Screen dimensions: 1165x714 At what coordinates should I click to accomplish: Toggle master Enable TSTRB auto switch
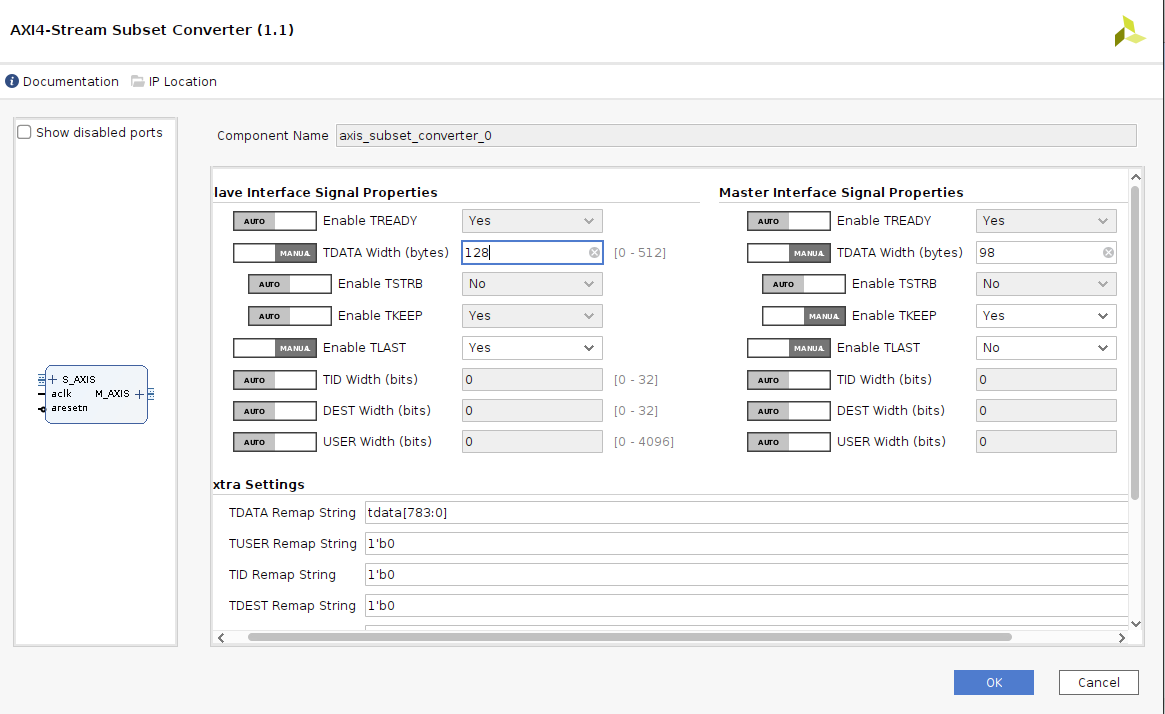tap(803, 284)
